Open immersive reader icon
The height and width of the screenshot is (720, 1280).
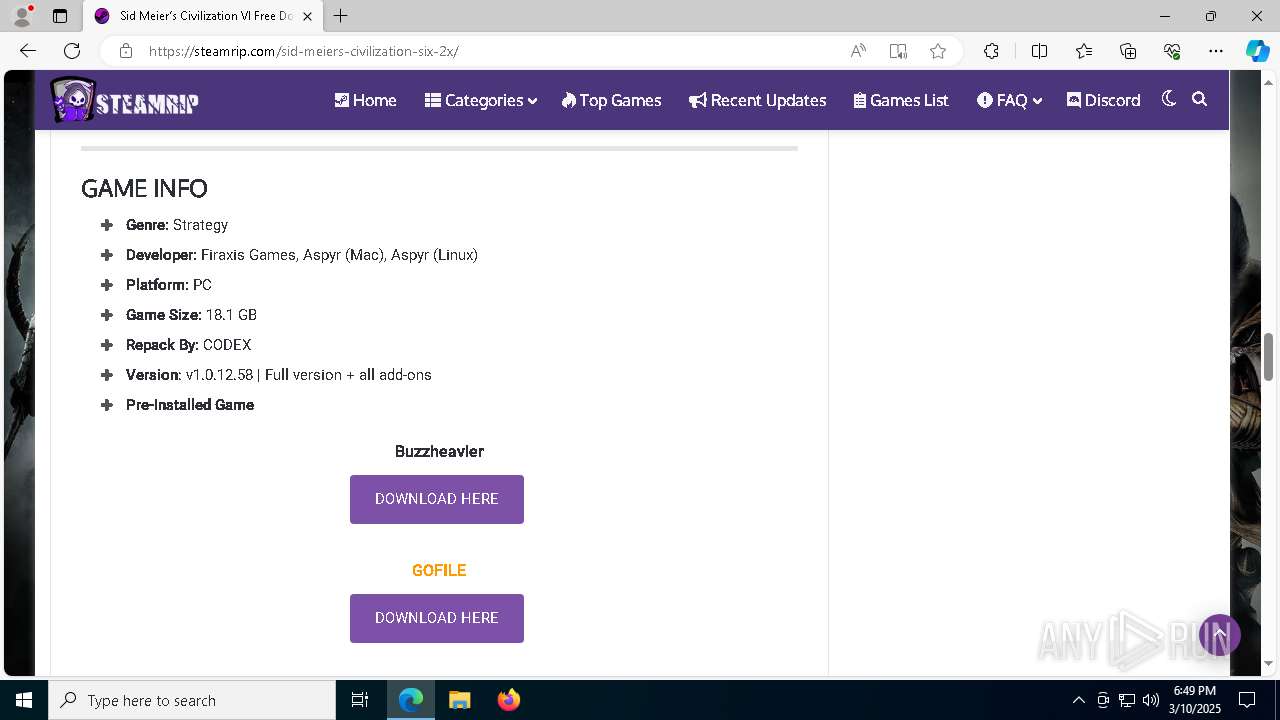click(898, 51)
